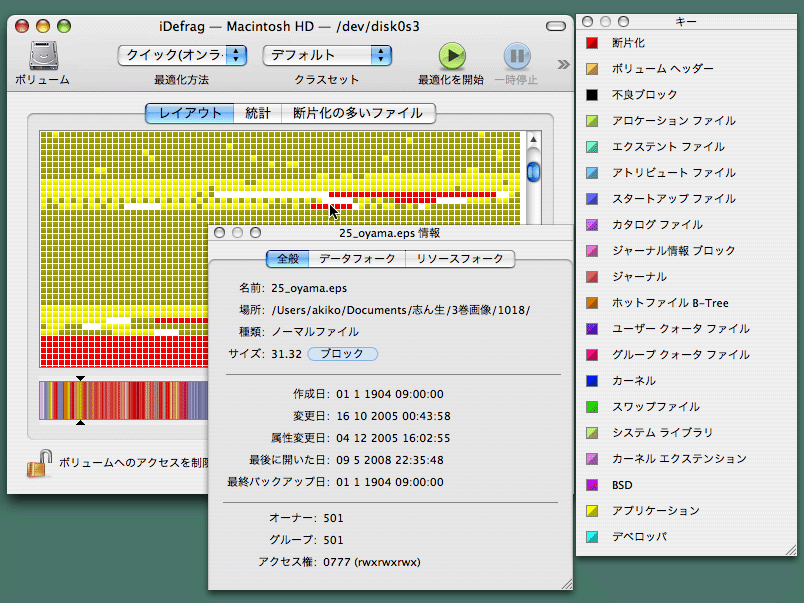Click the owner value 501
804x603 pixels.
333,518
